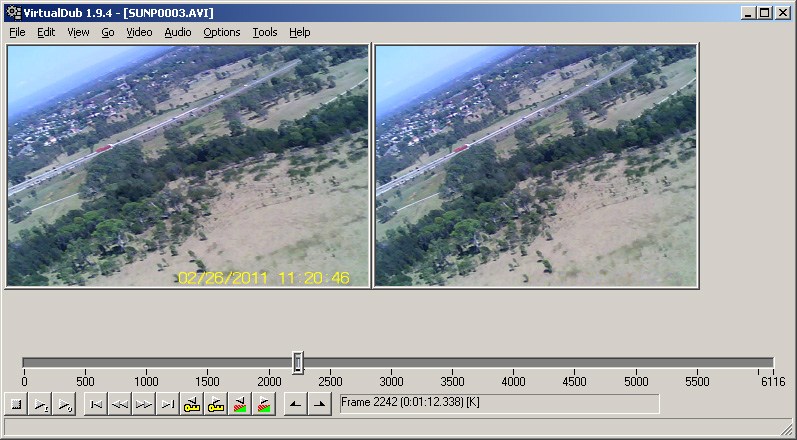The width and height of the screenshot is (797, 440).
Task: Open the Help menu
Action: (x=300, y=32)
